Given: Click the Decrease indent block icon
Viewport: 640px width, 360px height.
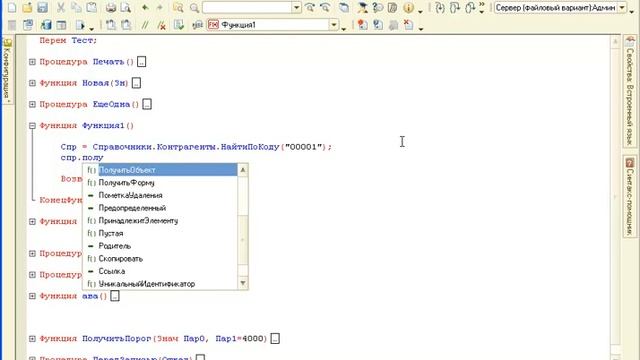Looking at the screenshot, I should [x=126, y=25].
